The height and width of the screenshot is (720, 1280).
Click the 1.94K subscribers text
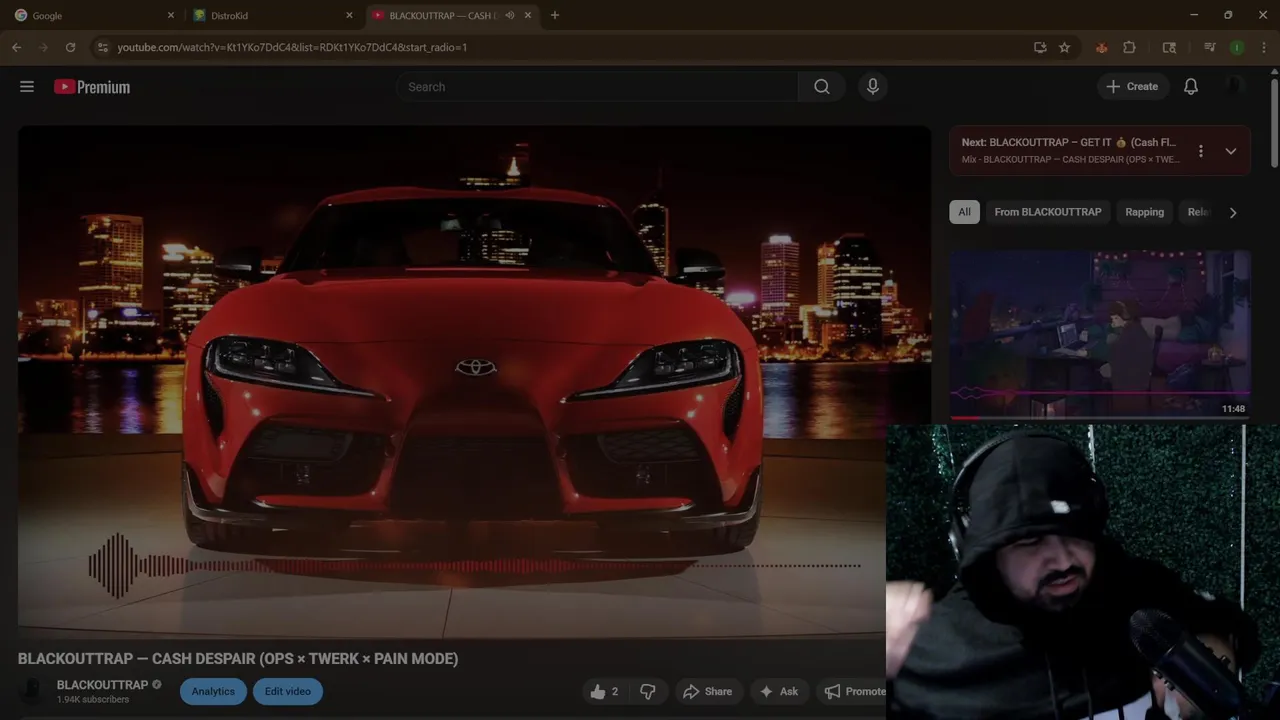(93, 700)
